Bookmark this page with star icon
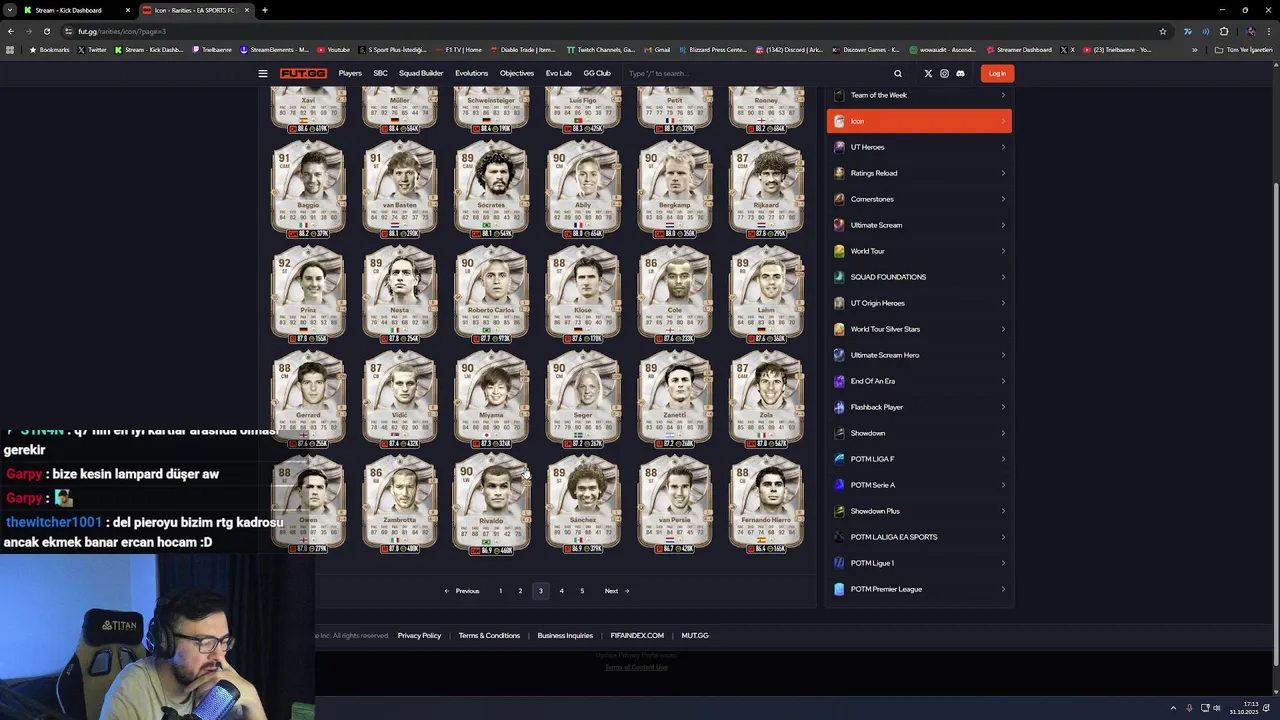 pos(1162,31)
